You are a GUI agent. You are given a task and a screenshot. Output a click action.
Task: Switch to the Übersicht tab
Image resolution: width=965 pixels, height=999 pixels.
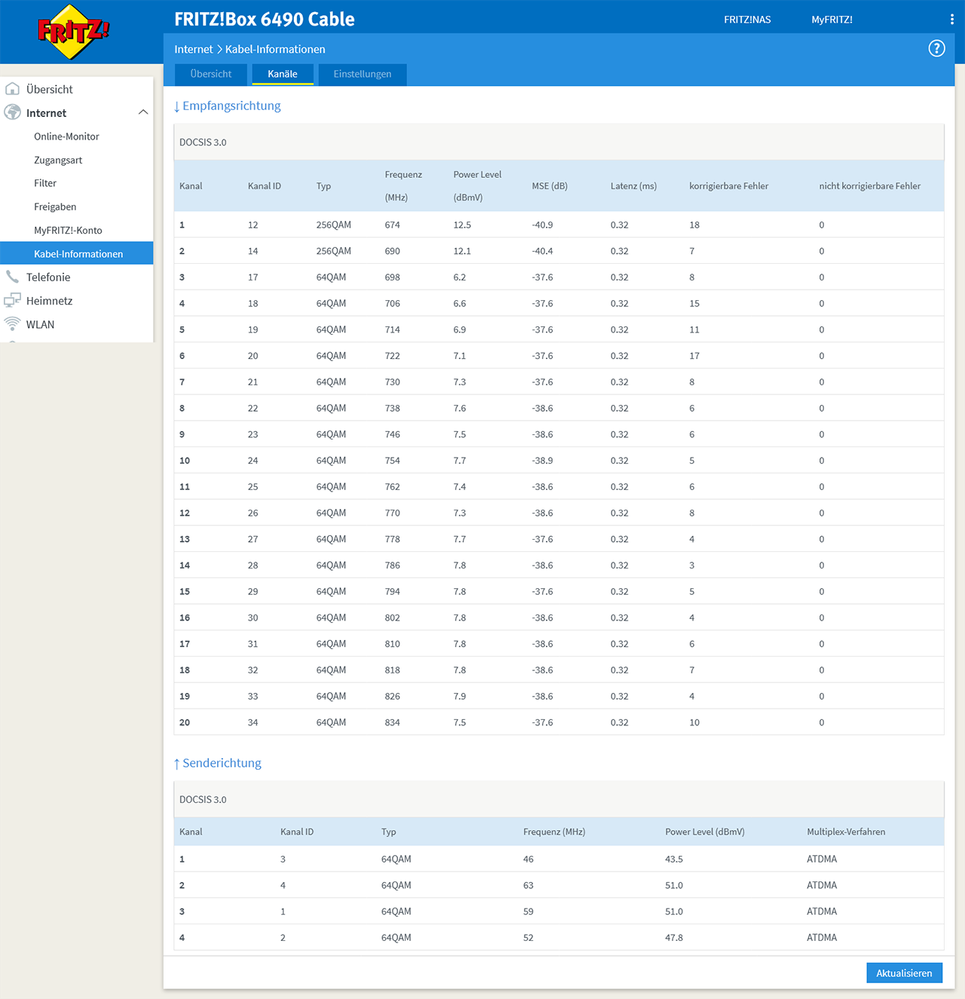211,74
